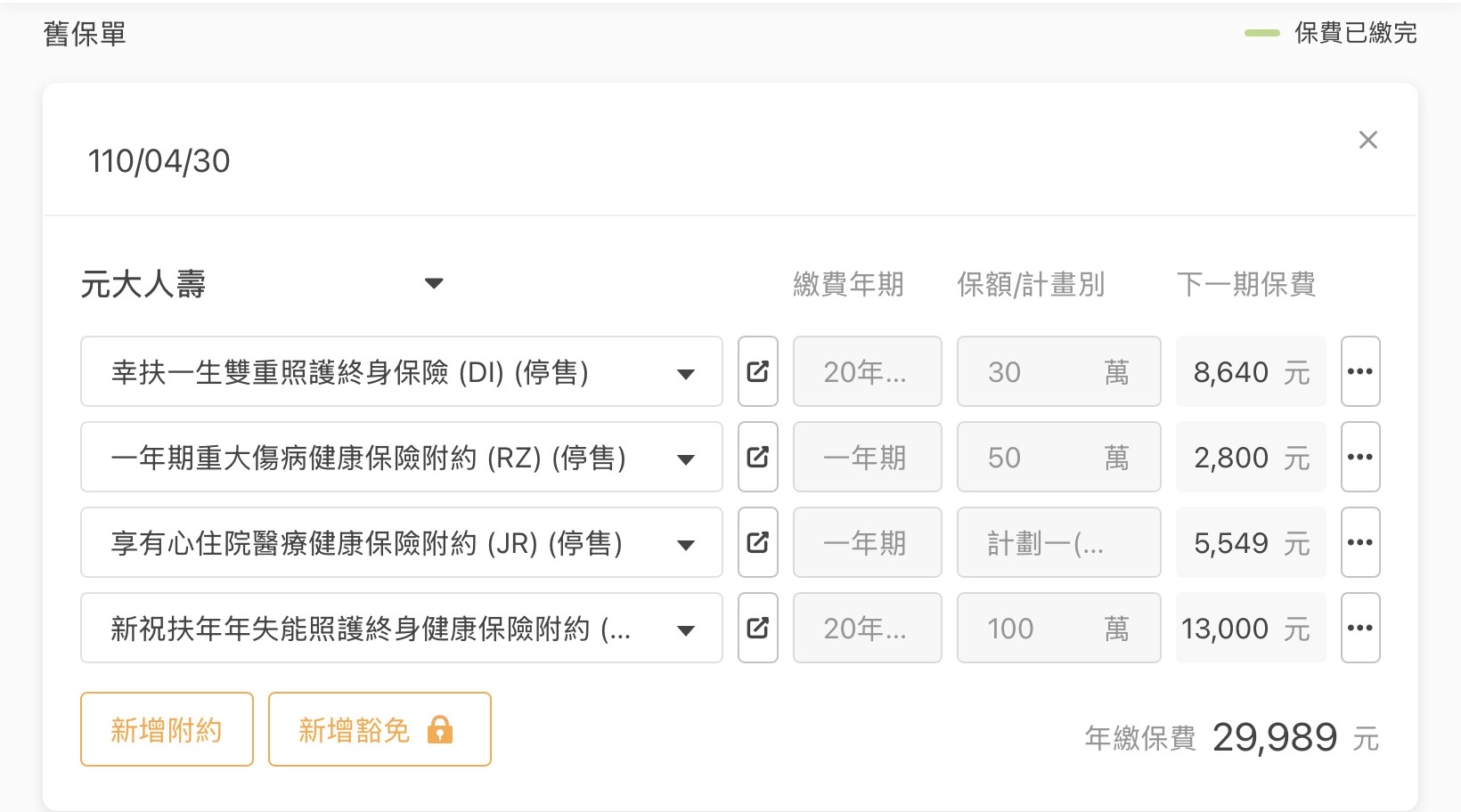Image resolution: width=1461 pixels, height=812 pixels.
Task: Open external link for 享有心住院醫療健康保險附約
Action: coord(757,542)
